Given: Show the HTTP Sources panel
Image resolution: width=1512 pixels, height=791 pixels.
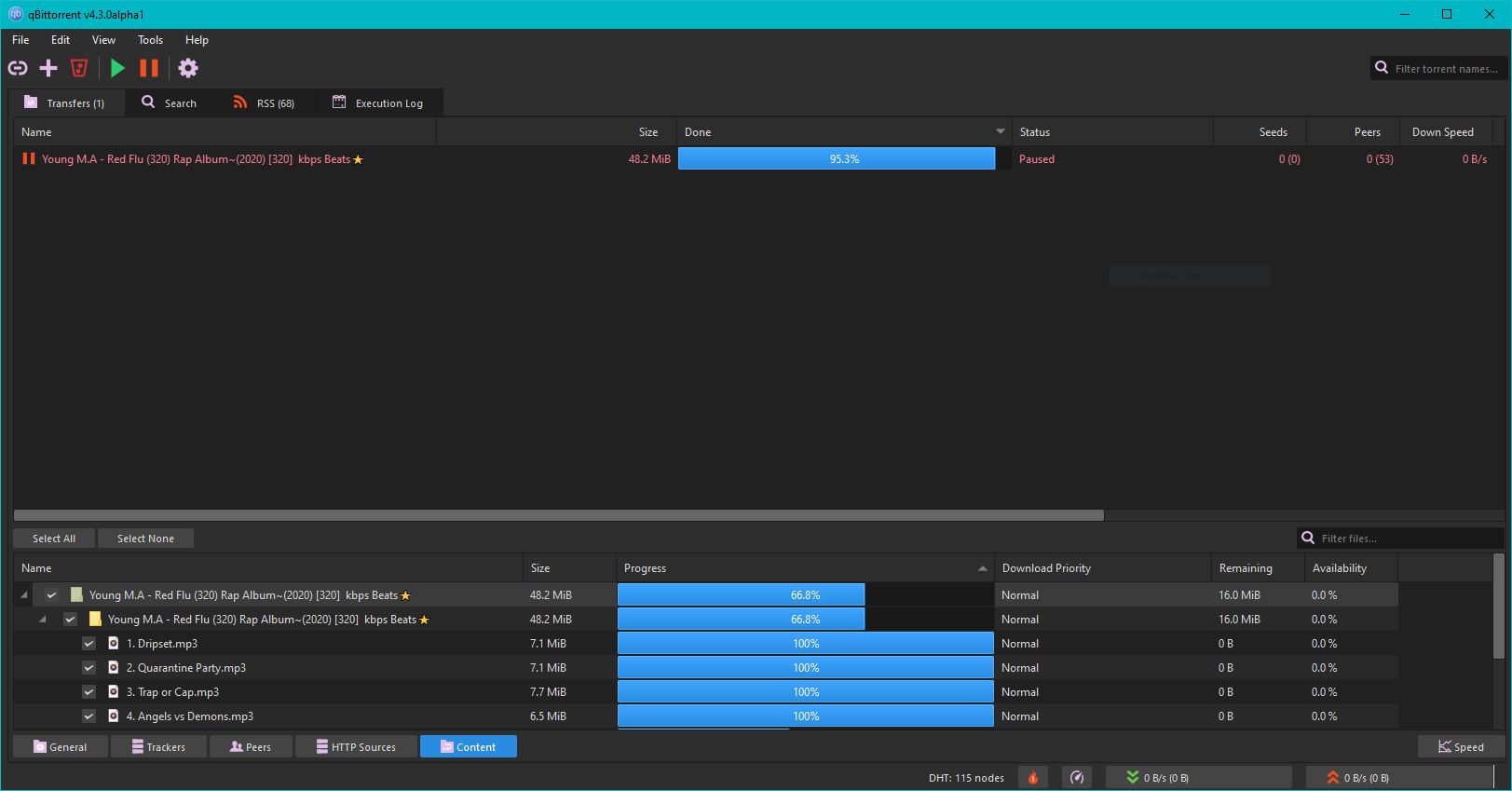Looking at the screenshot, I should click(x=356, y=746).
